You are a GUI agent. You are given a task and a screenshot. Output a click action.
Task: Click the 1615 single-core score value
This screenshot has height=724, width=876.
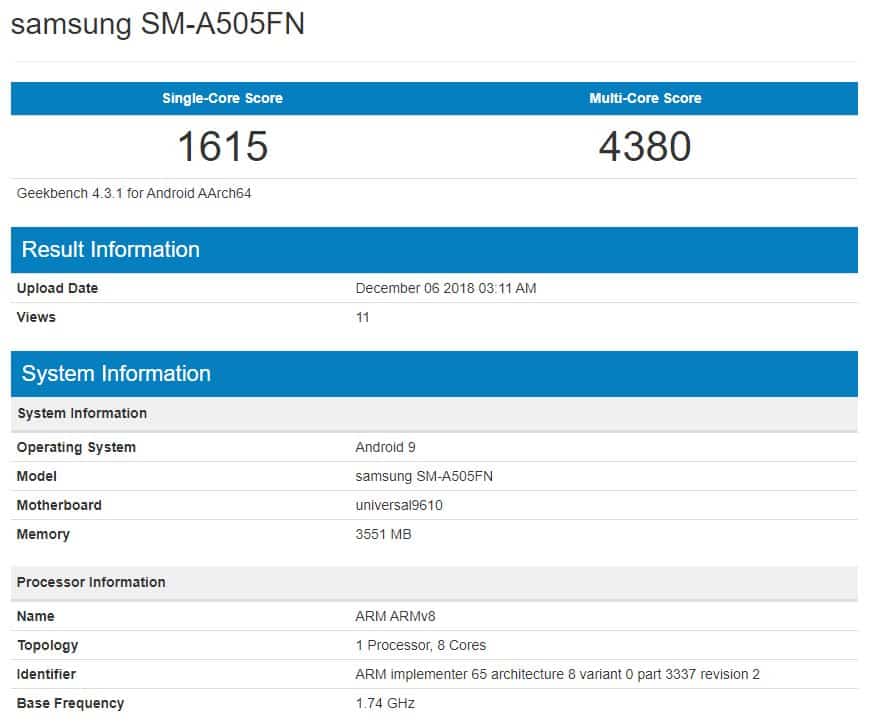coord(221,146)
